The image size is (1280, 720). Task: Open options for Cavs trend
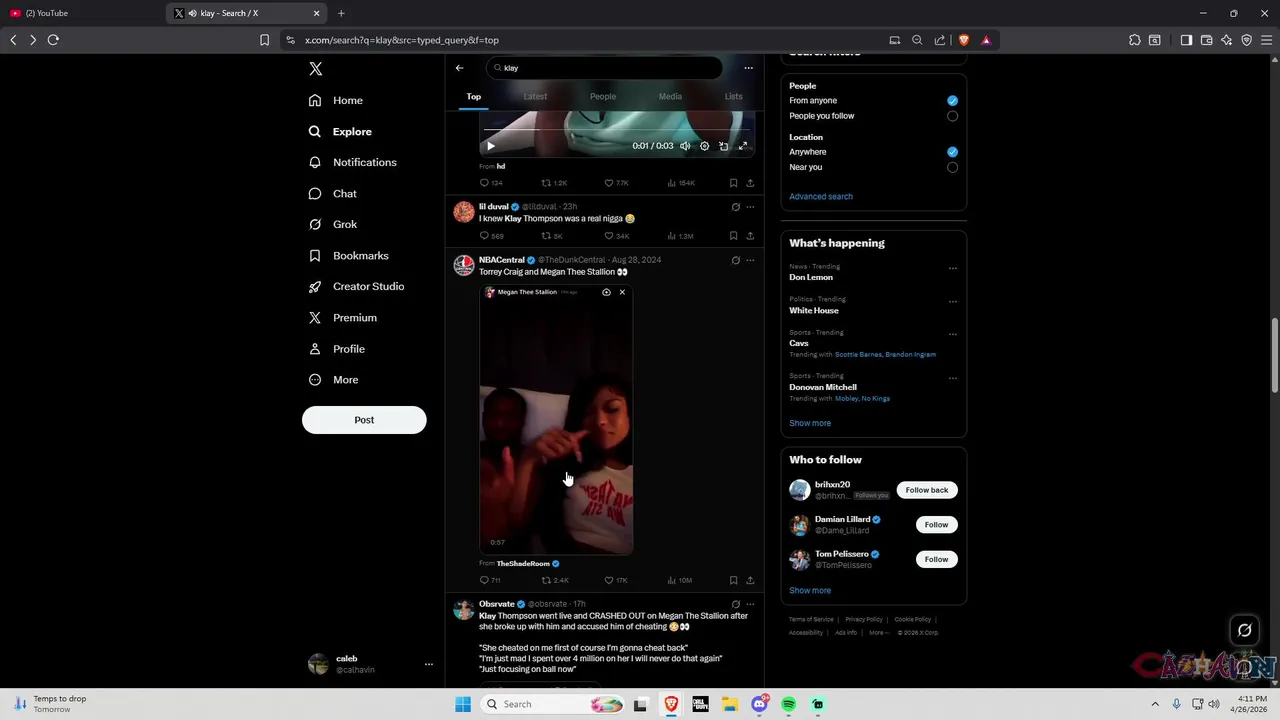952,334
